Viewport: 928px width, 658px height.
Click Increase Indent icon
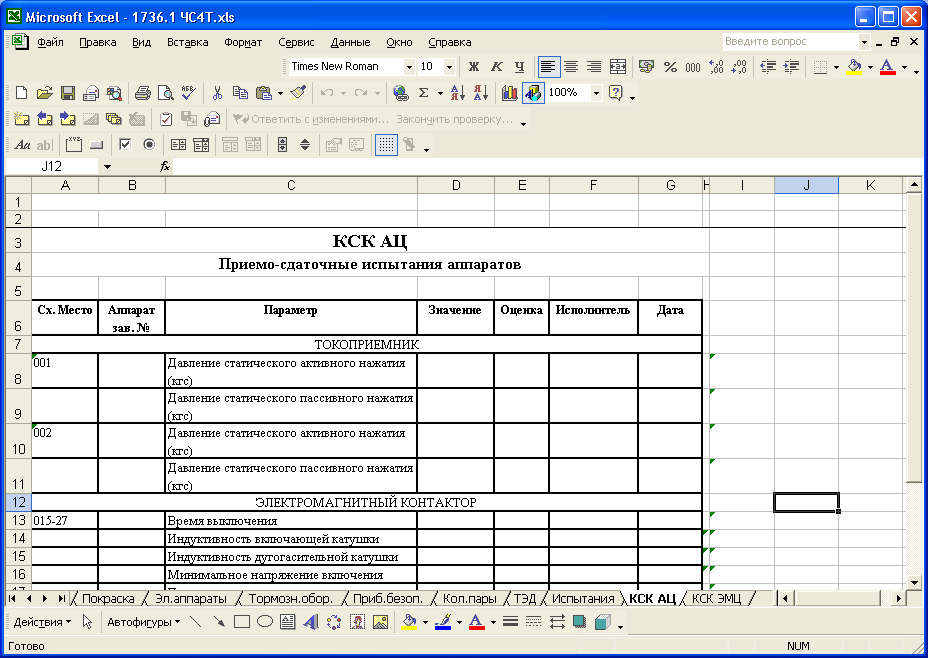coord(791,67)
